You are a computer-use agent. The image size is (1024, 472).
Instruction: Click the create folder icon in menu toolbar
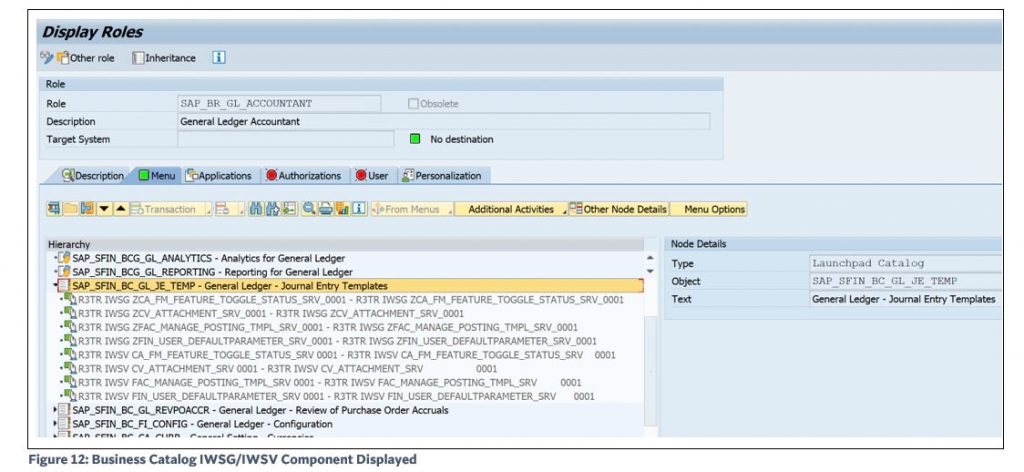71,209
